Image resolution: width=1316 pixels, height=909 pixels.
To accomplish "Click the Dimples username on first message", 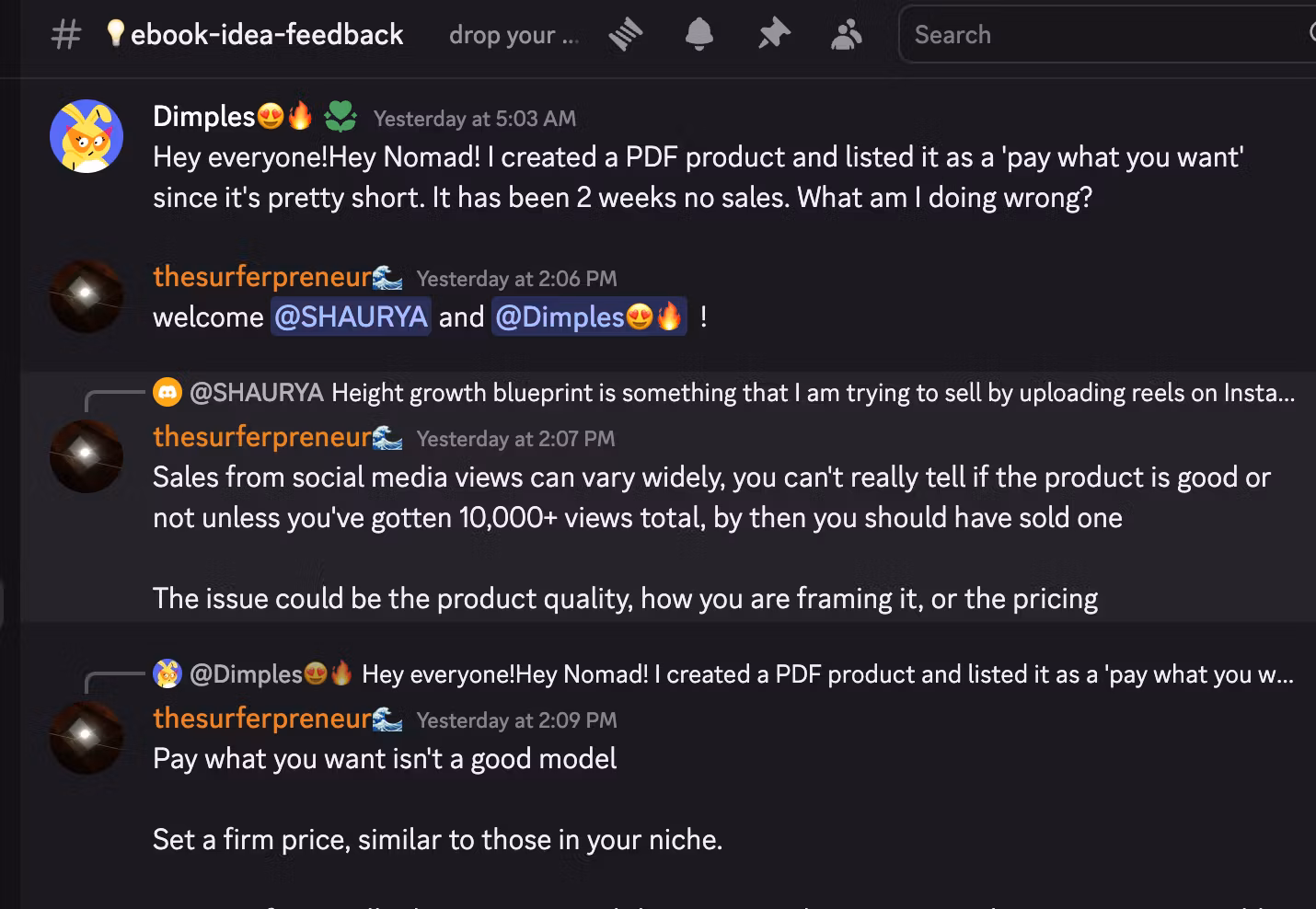I will click(203, 117).
